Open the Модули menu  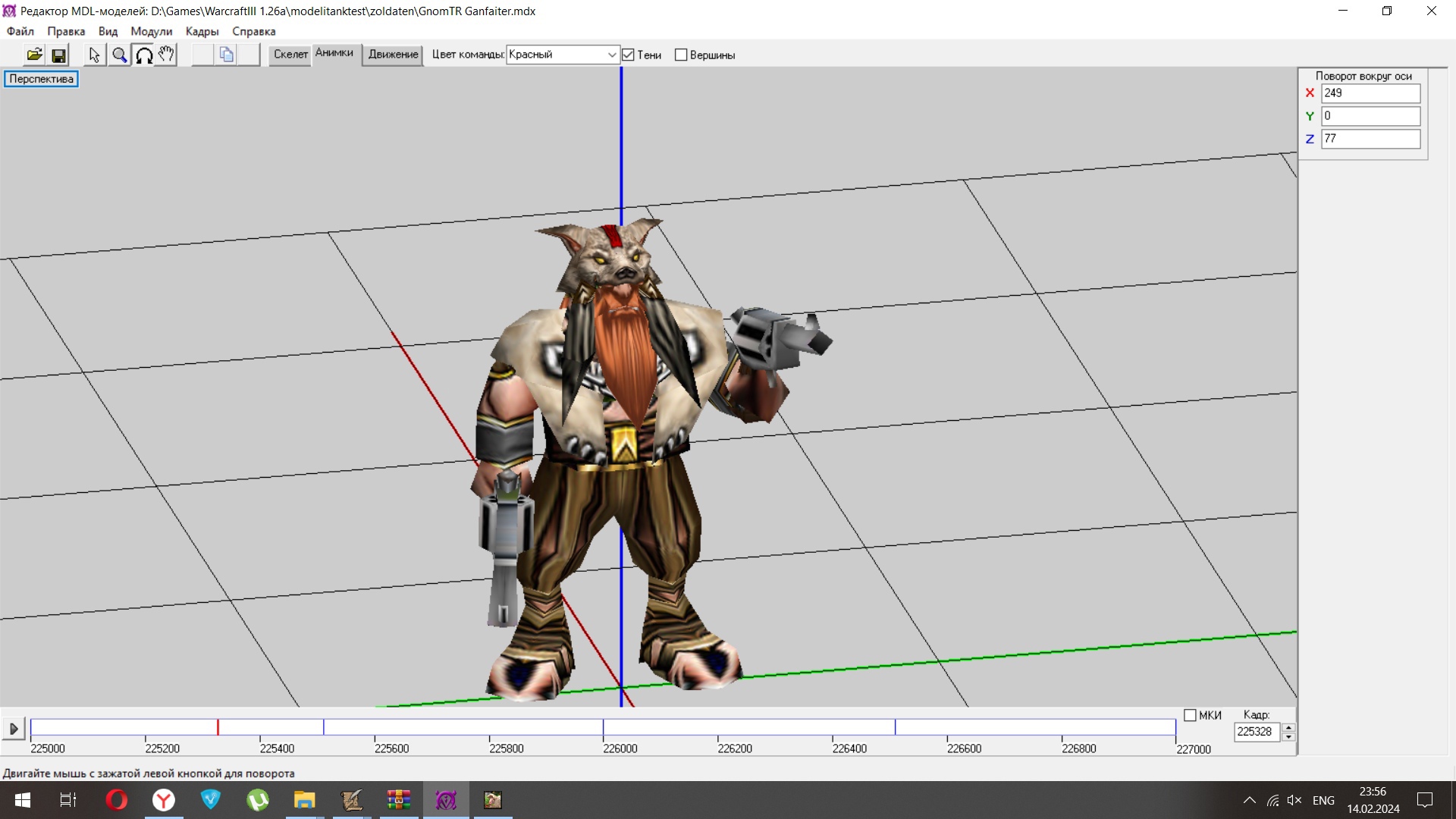151,31
